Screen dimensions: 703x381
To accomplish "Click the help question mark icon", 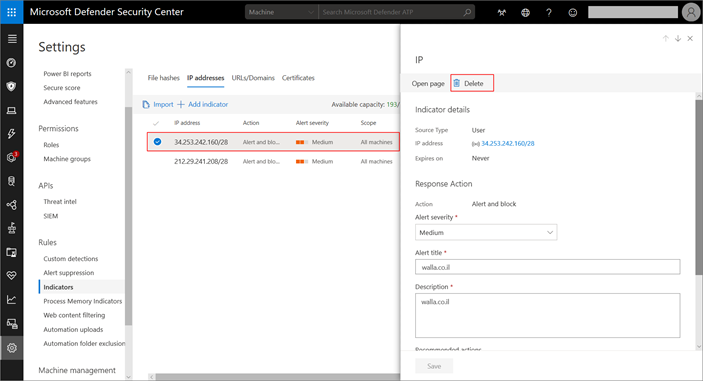I will (x=549, y=13).
